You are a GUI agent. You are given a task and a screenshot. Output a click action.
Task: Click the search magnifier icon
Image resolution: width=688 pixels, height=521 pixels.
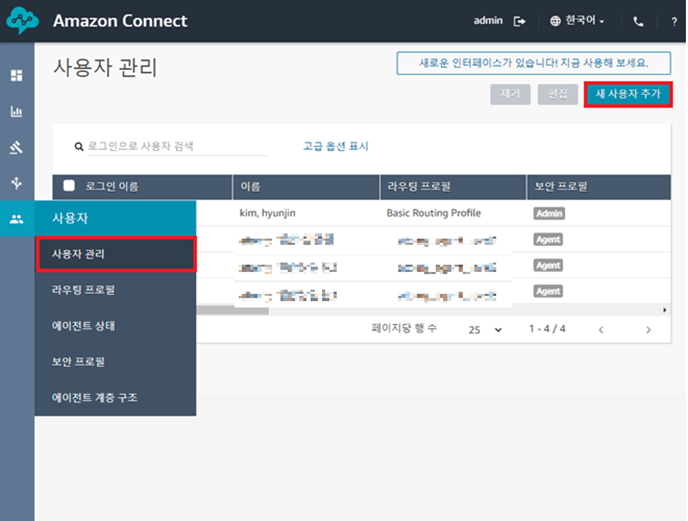click(79, 146)
